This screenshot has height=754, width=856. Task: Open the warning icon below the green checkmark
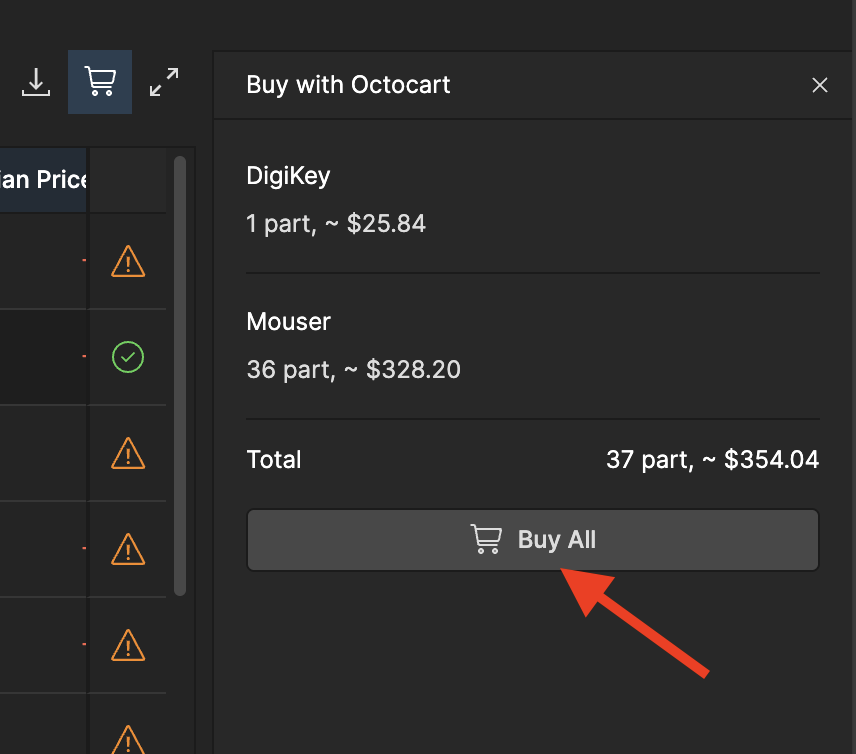pos(128,454)
